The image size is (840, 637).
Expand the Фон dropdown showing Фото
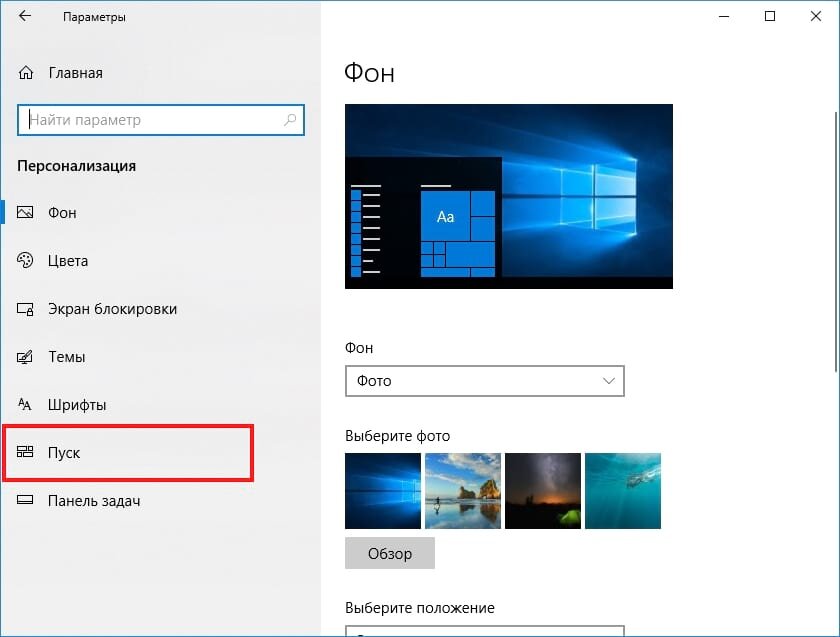coord(484,381)
